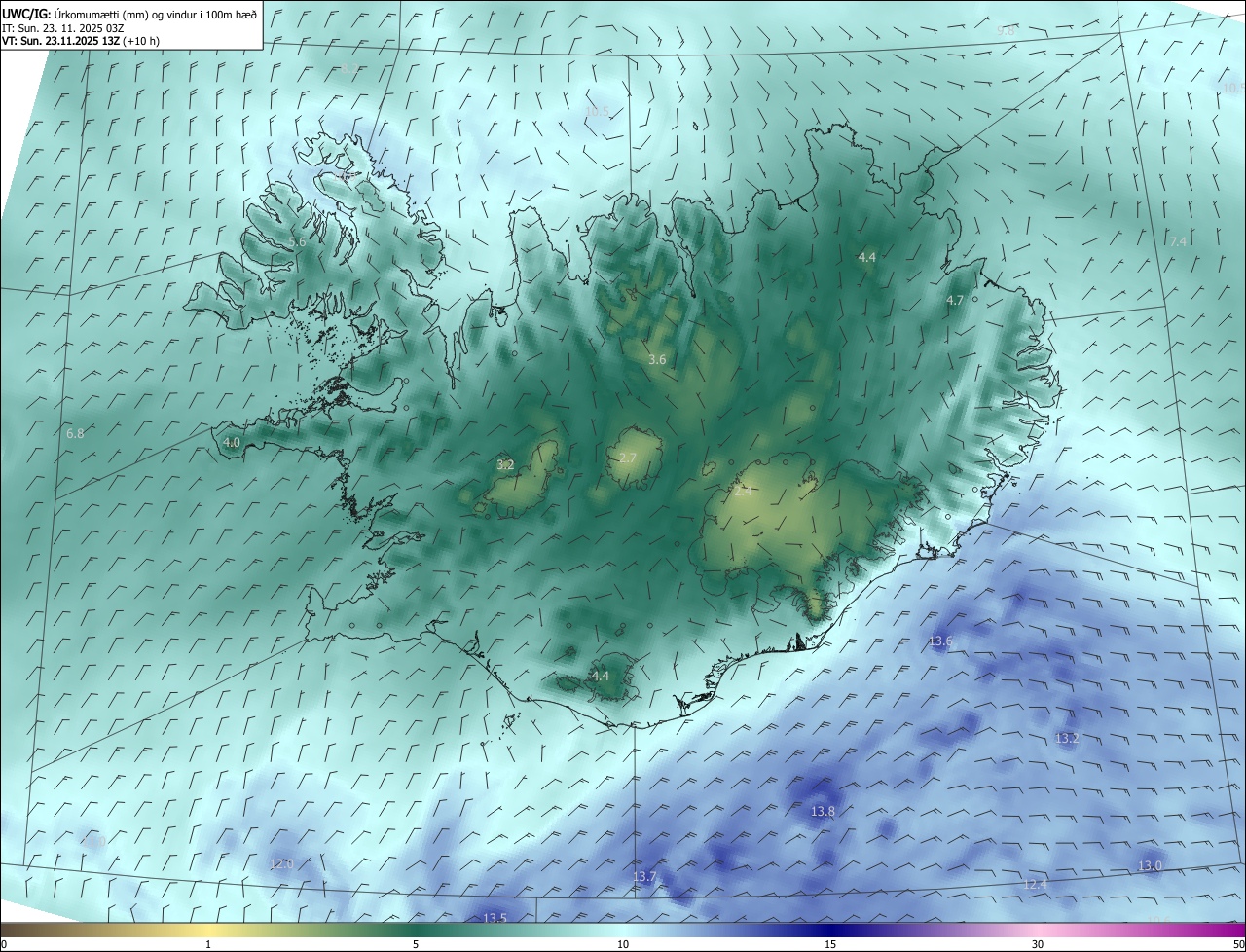Click the 13.2 value label
The image size is (1246, 952).
(x=1068, y=739)
